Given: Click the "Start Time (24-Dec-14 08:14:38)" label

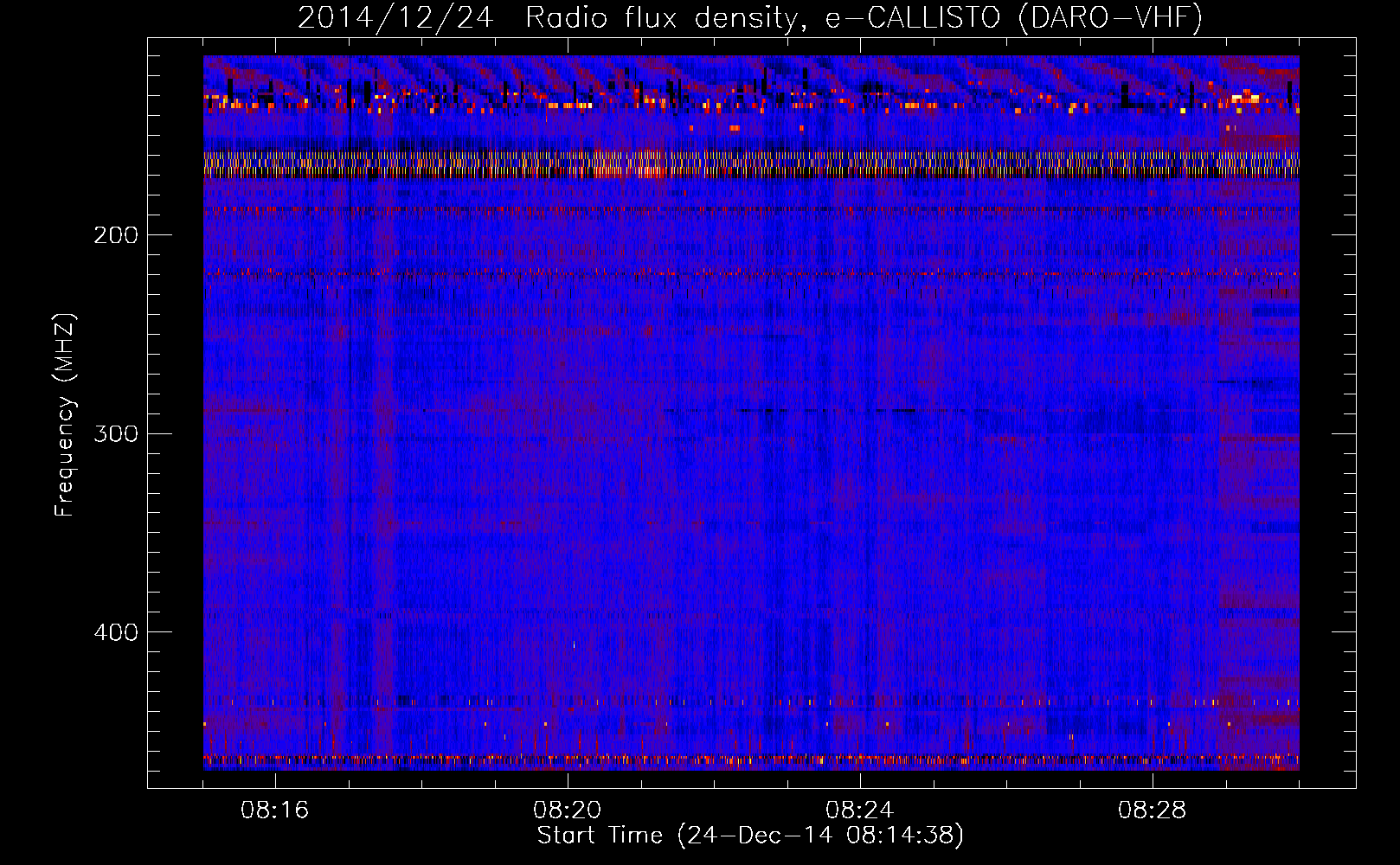Looking at the screenshot, I should pos(750,836).
